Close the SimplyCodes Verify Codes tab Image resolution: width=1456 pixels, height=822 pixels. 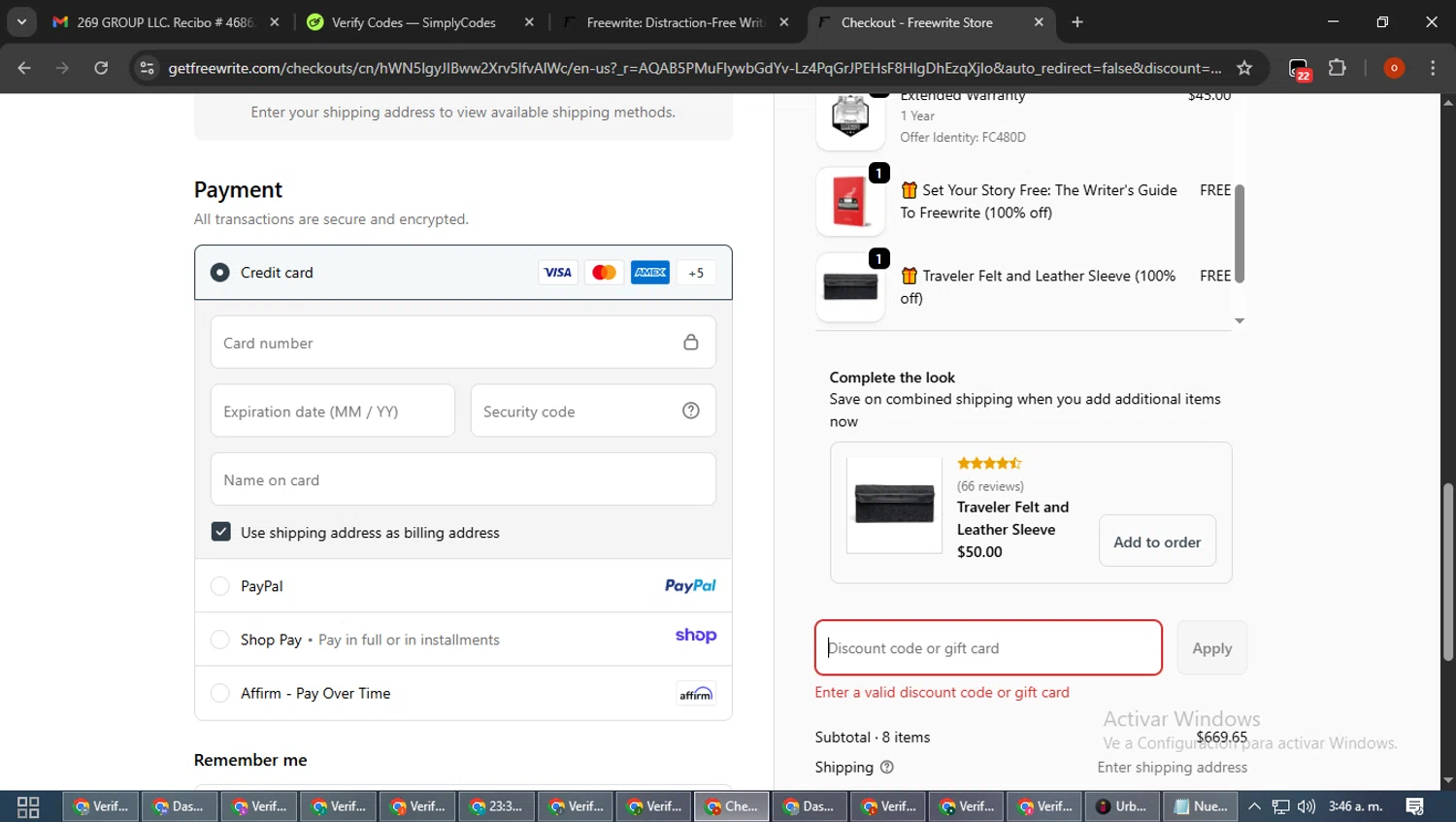529,22
